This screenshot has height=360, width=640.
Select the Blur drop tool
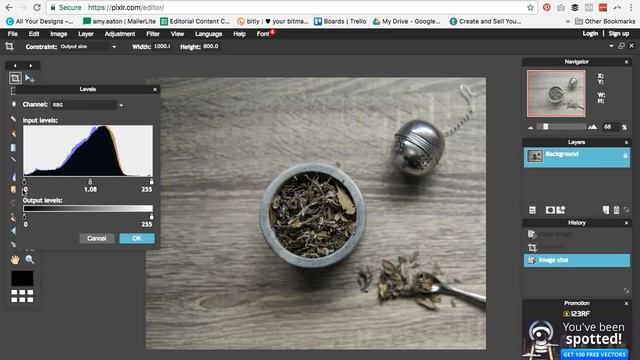tap(13, 176)
